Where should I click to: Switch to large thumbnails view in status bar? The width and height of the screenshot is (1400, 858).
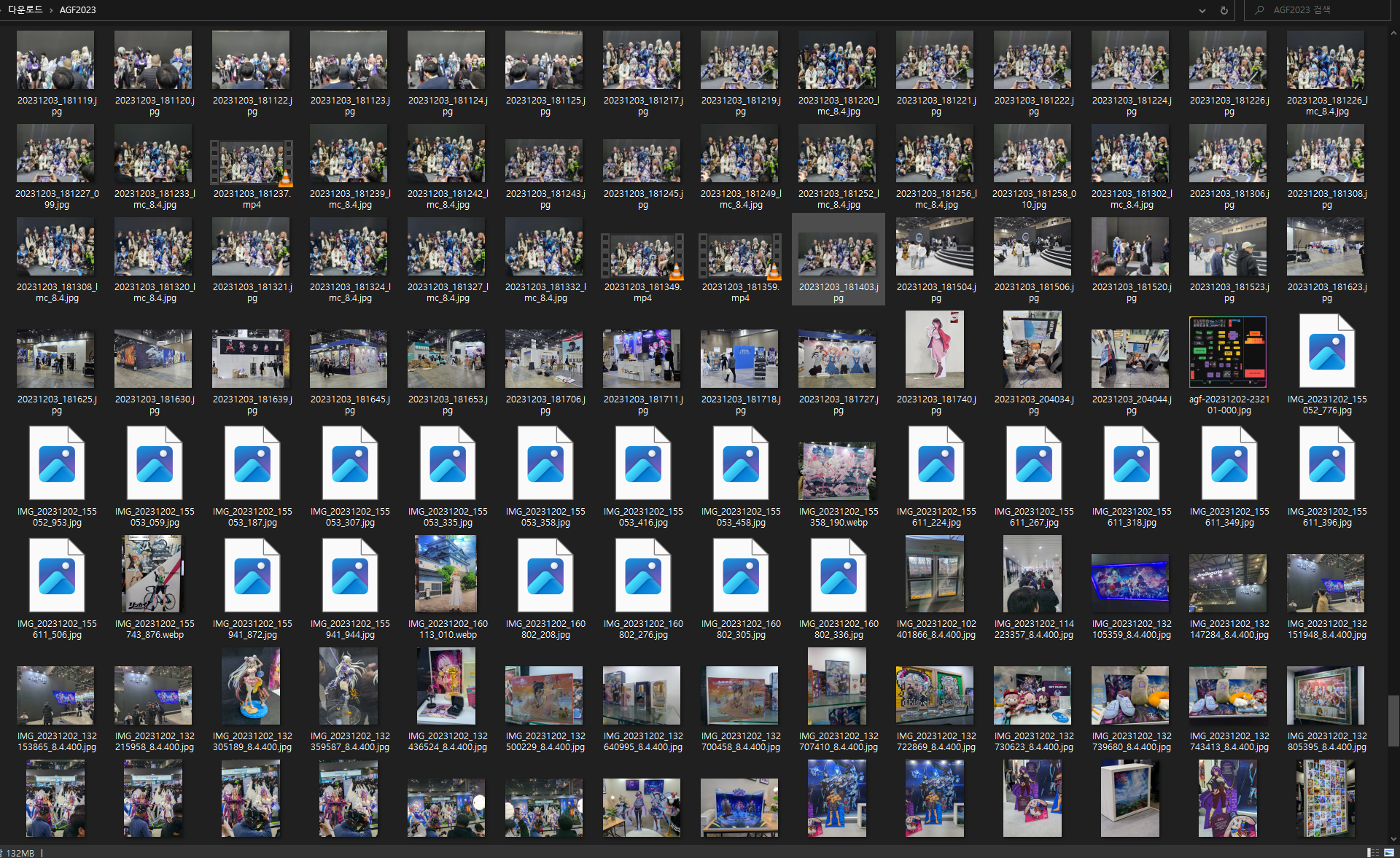(x=1389, y=852)
